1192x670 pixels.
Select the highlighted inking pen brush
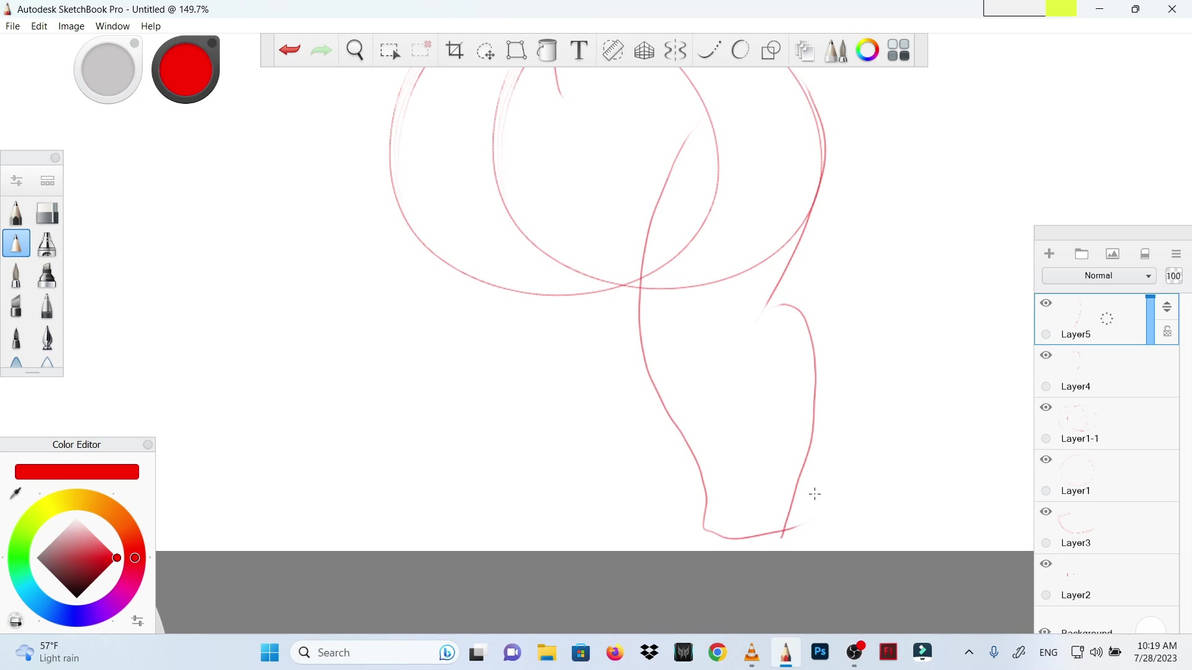click(x=16, y=243)
